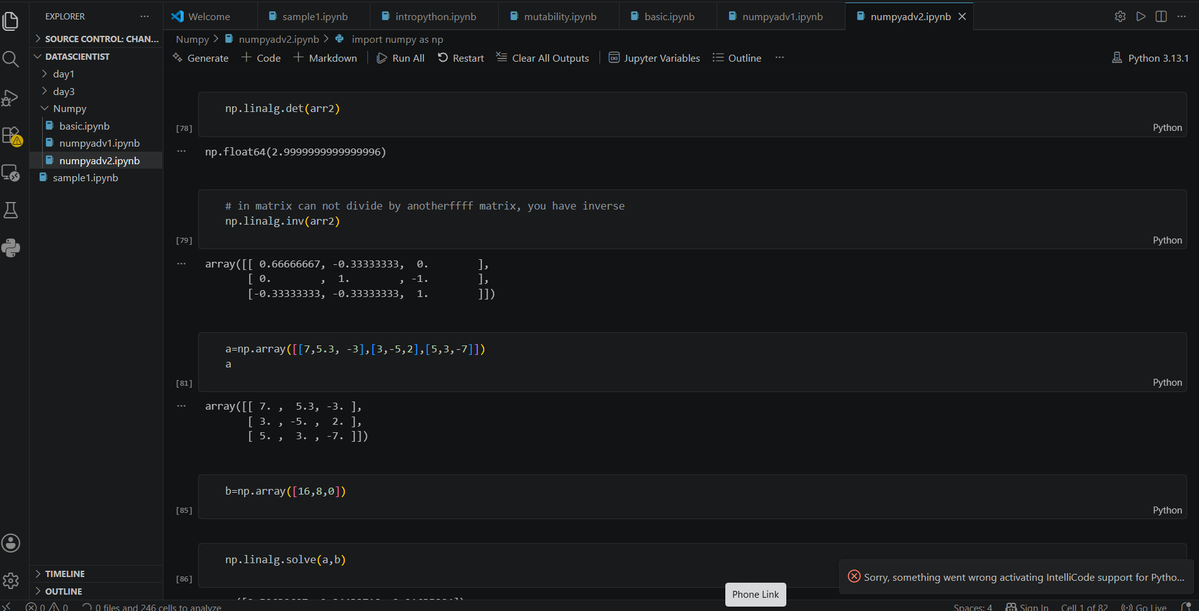The width and height of the screenshot is (1199, 611).
Task: Collapse the DATASCIENTIST folder section
Action: click(96, 57)
